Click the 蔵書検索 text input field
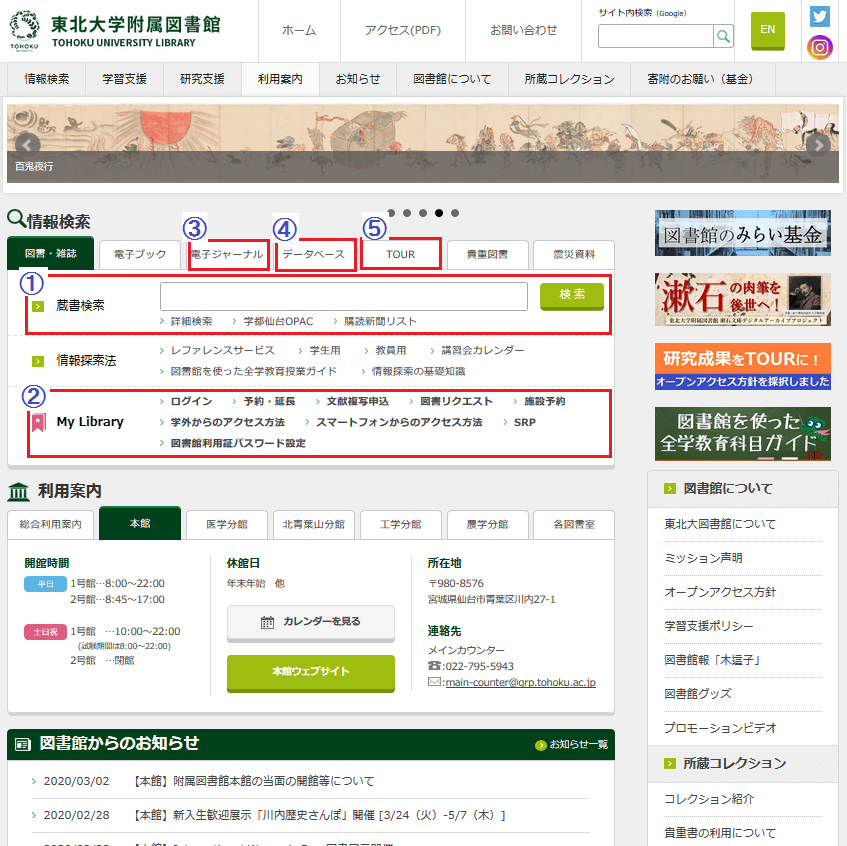This screenshot has width=847, height=846. (343, 297)
